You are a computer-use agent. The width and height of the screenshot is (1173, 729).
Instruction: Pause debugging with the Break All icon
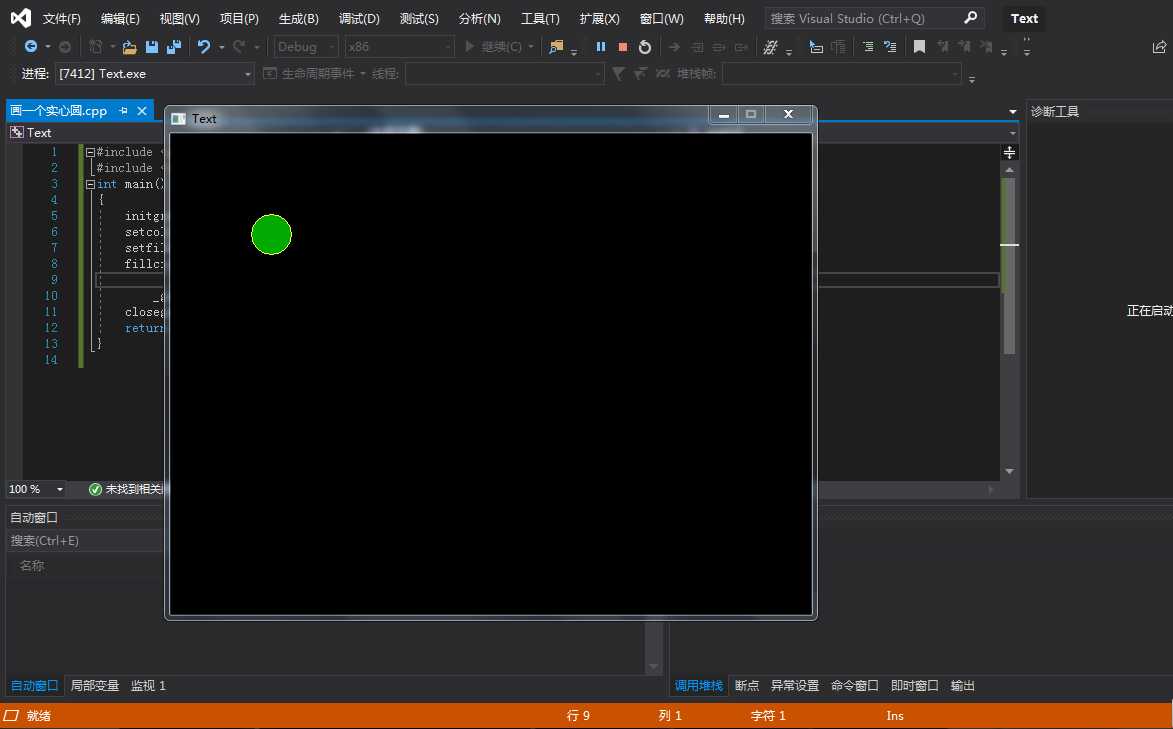point(601,46)
